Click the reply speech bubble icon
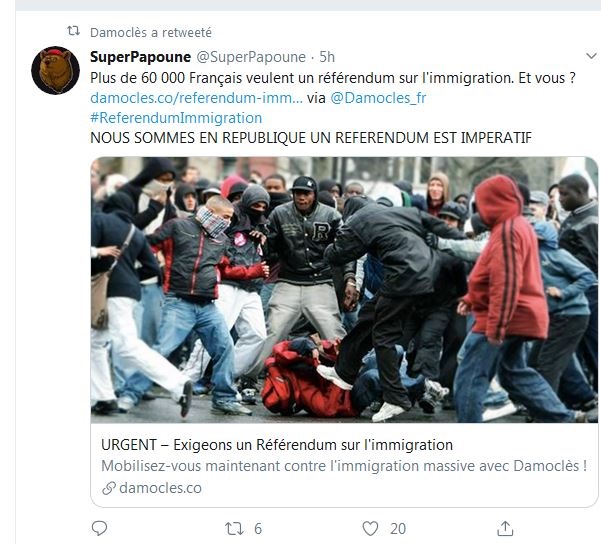The height and width of the screenshot is (544, 601). (x=99, y=528)
